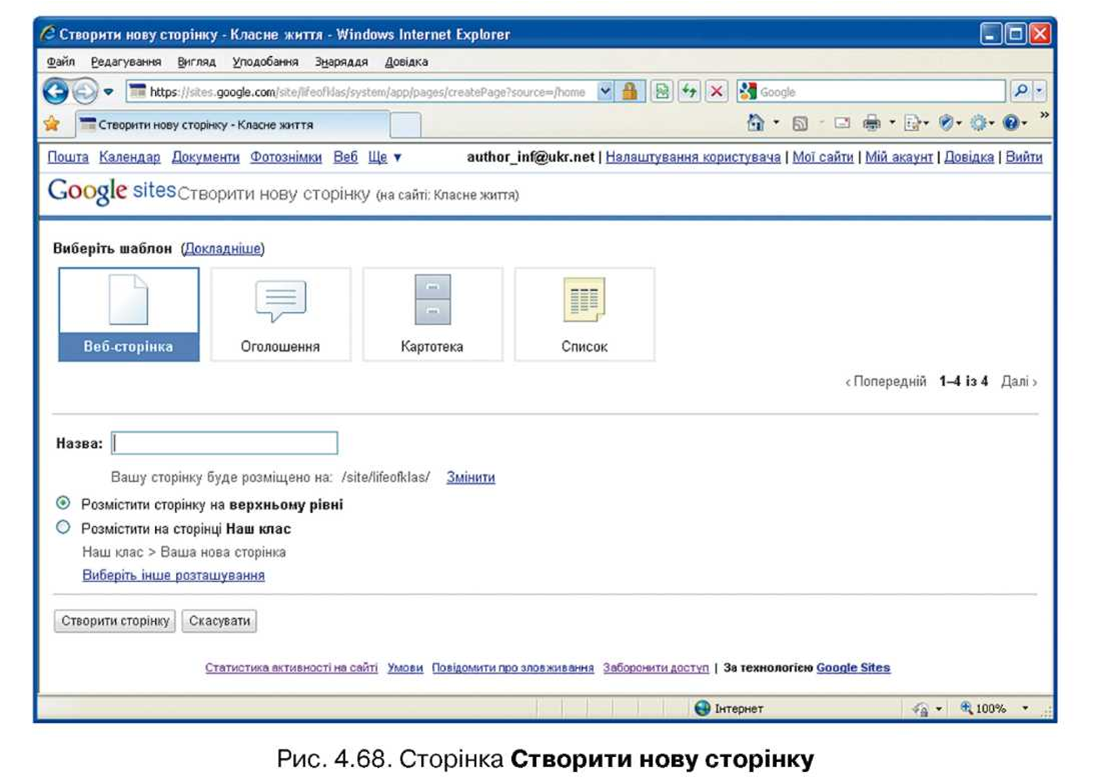Click the Read mail toolbar icon
The image size is (1094, 778).
(x=842, y=123)
